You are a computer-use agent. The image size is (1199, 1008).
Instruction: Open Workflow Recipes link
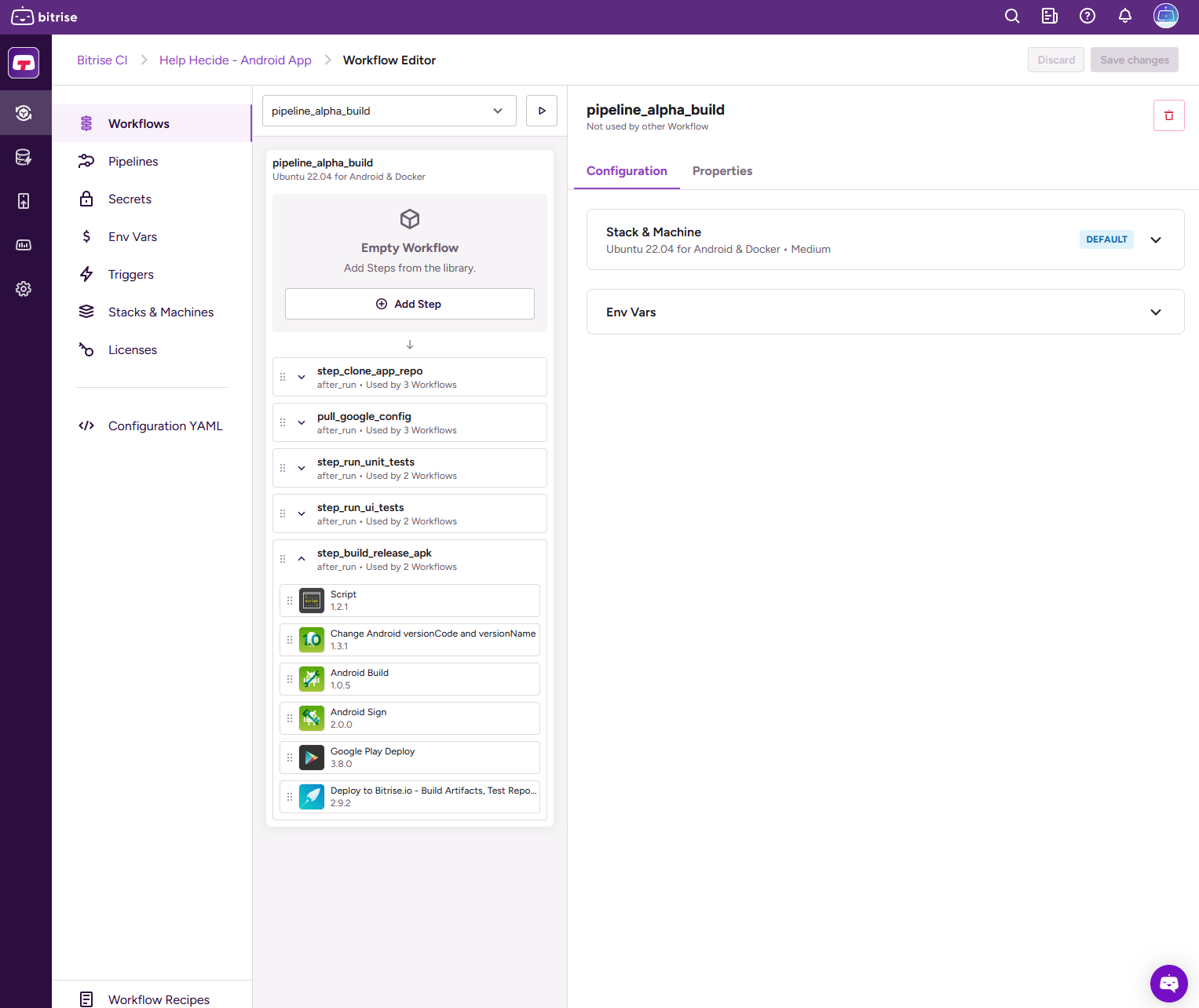point(152,999)
